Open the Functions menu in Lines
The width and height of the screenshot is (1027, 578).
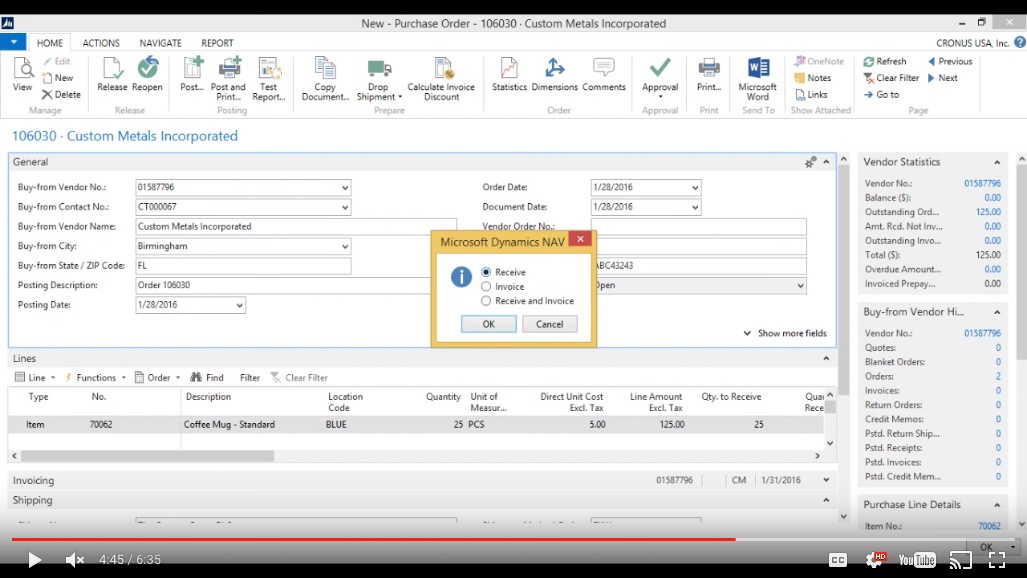95,377
